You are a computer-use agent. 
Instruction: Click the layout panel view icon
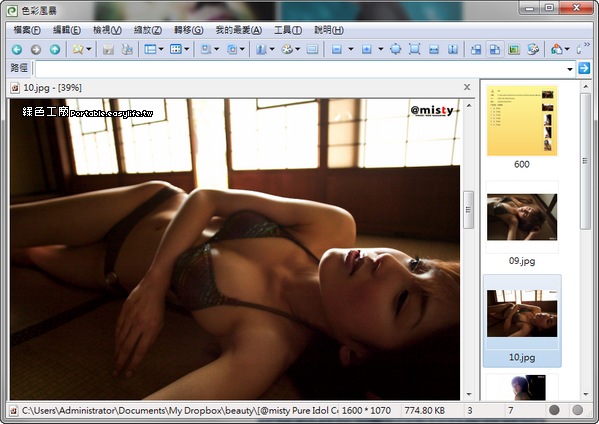coord(150,49)
